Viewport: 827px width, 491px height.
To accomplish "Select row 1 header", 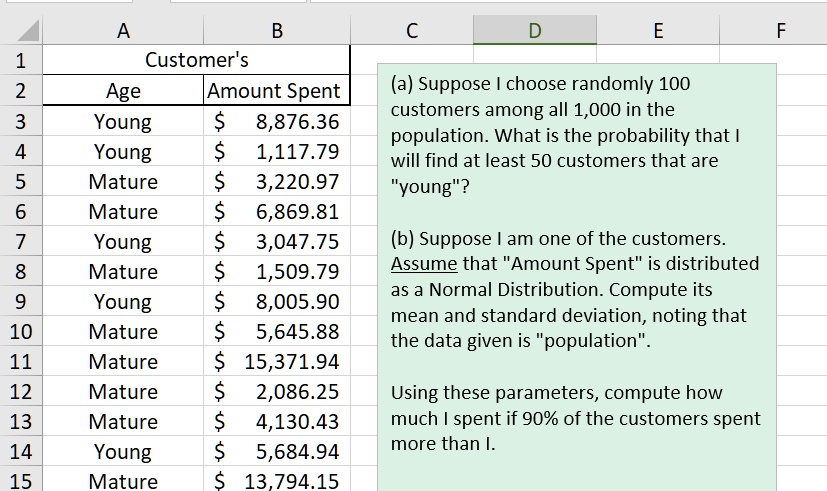I will tap(22, 60).
